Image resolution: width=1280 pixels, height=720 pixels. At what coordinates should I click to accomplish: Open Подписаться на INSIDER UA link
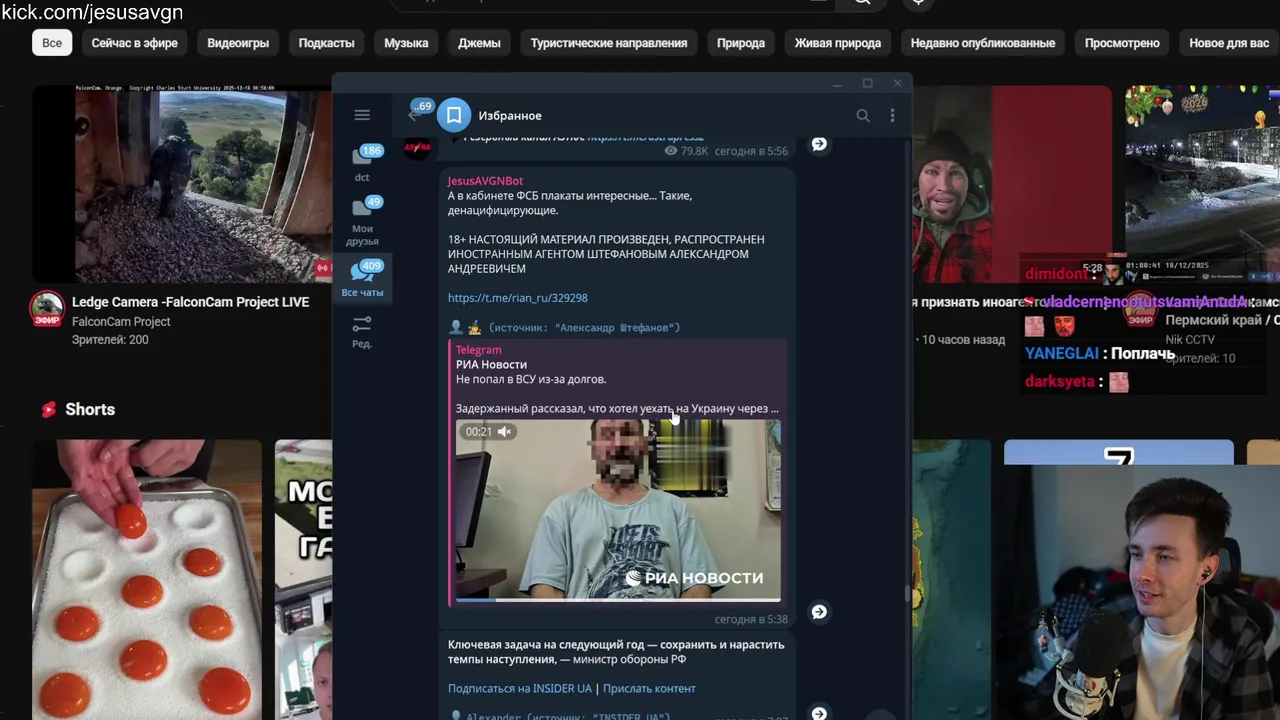pyautogui.click(x=520, y=689)
